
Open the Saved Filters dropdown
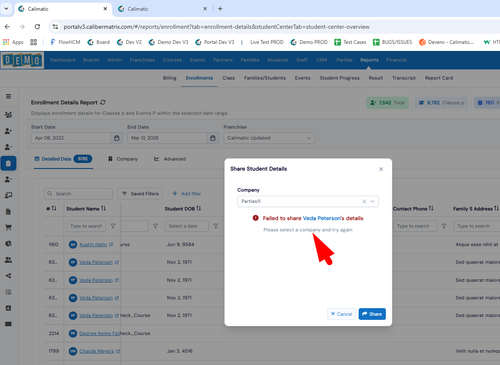pos(140,194)
